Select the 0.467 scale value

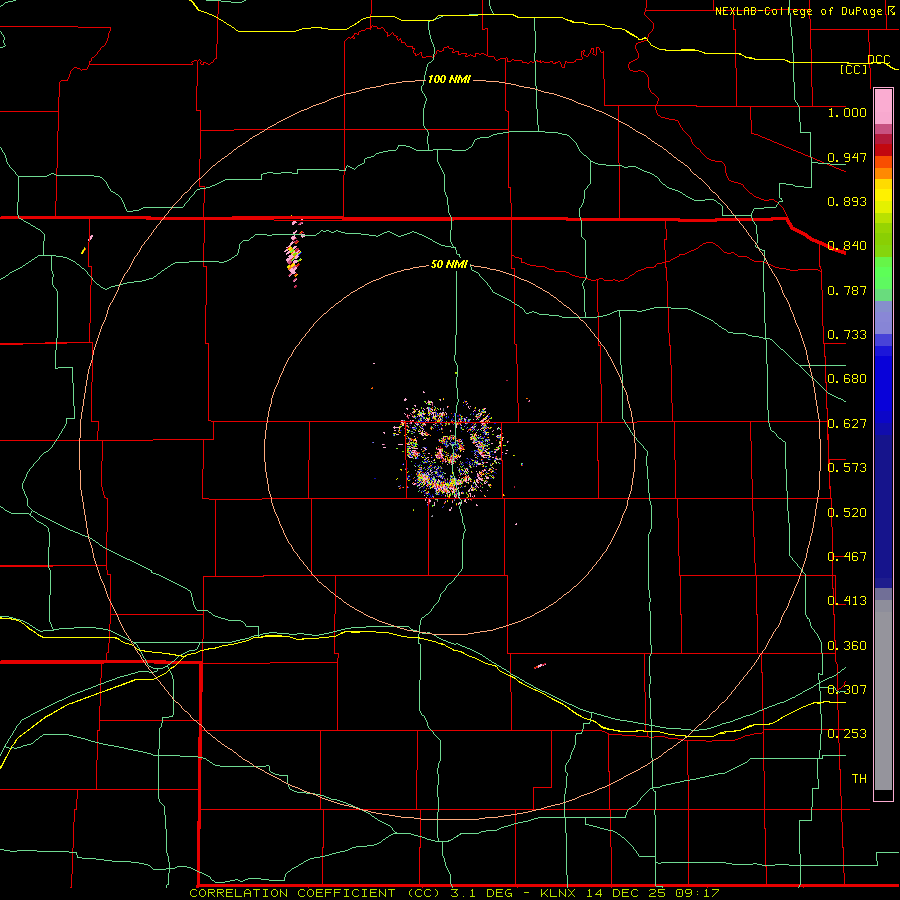coord(847,557)
